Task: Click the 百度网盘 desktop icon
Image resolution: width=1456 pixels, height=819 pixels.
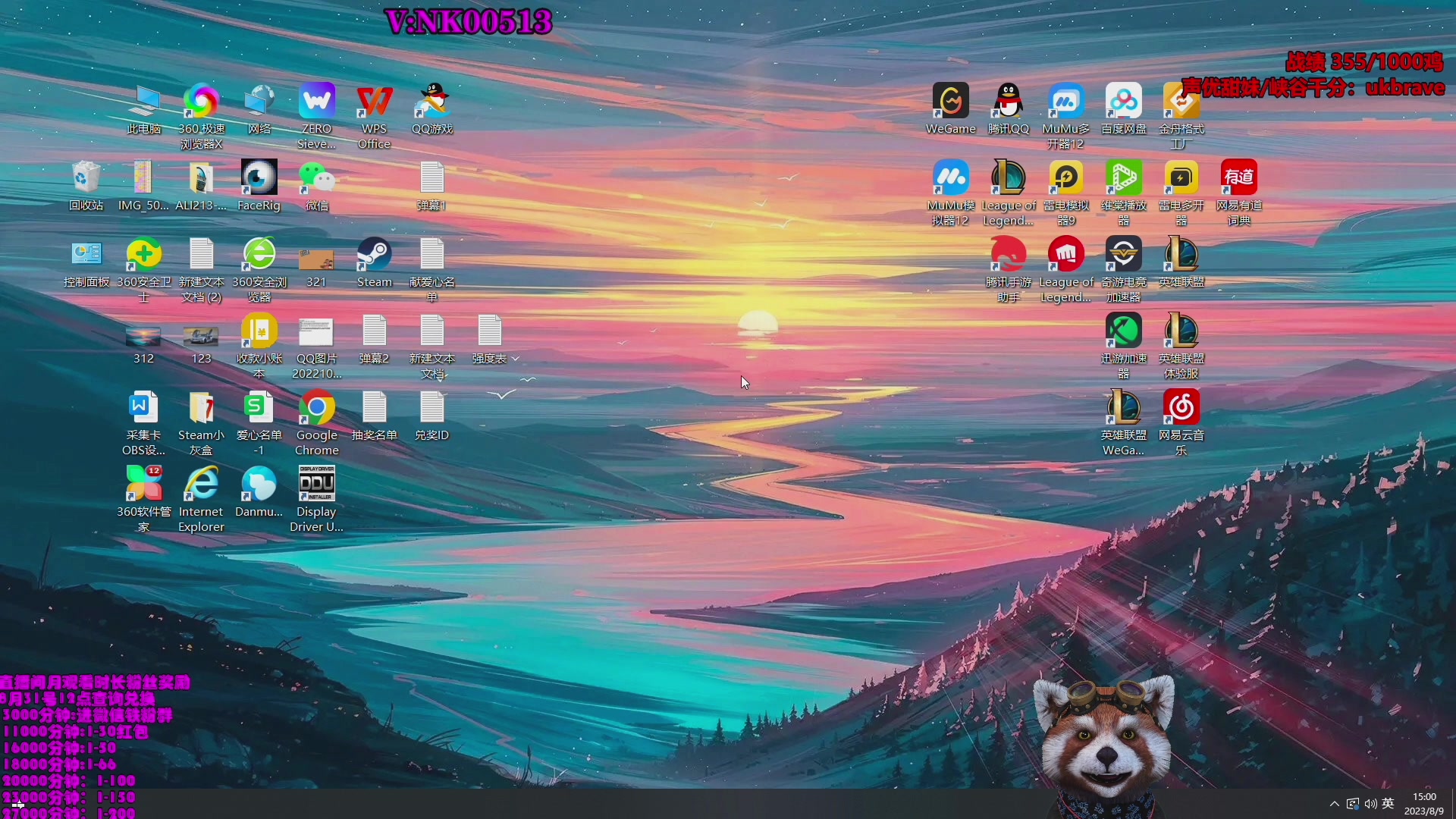Action: coord(1123,102)
